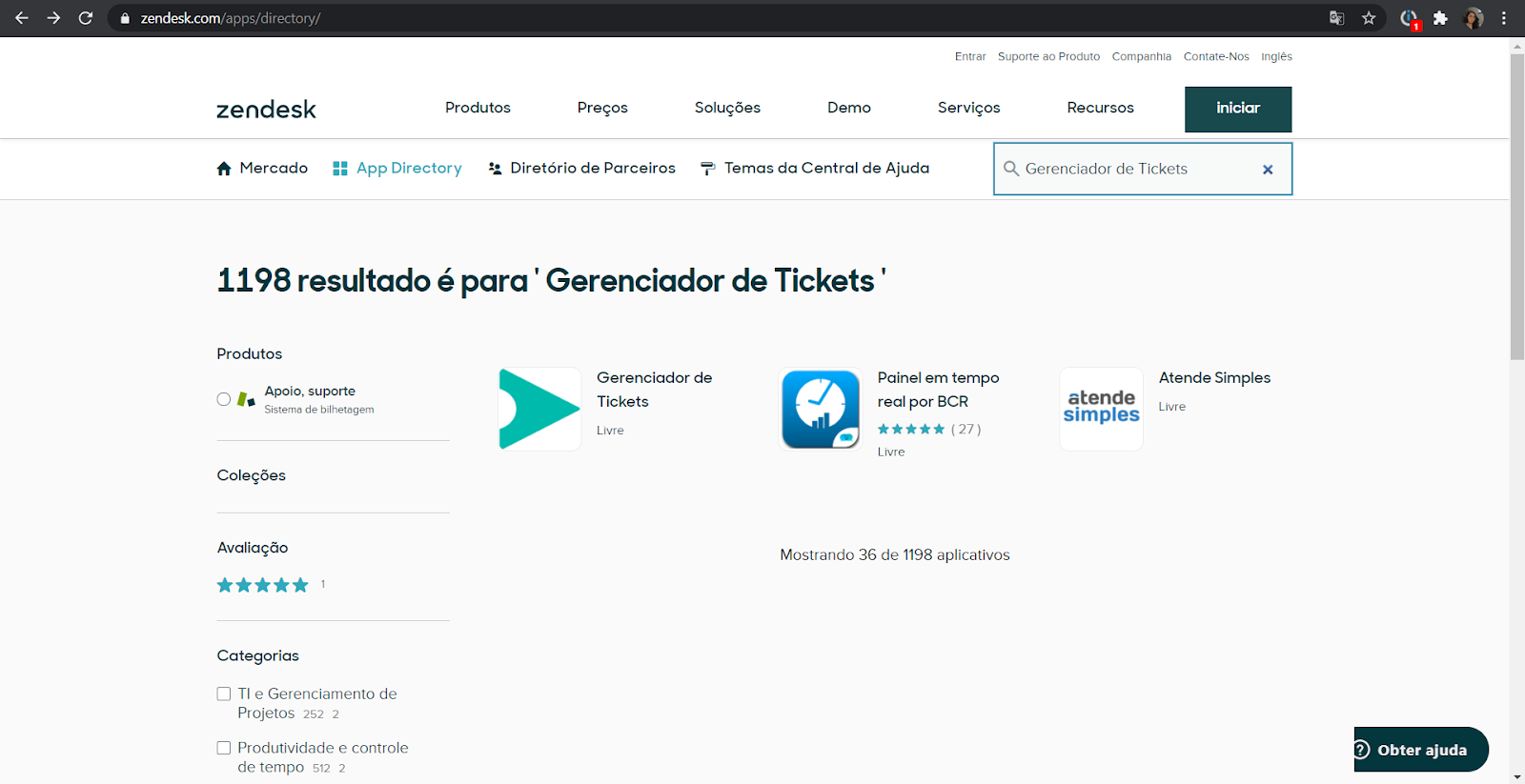Image resolution: width=1525 pixels, height=784 pixels.
Task: Open the Chrome profile avatar
Action: (1473, 18)
